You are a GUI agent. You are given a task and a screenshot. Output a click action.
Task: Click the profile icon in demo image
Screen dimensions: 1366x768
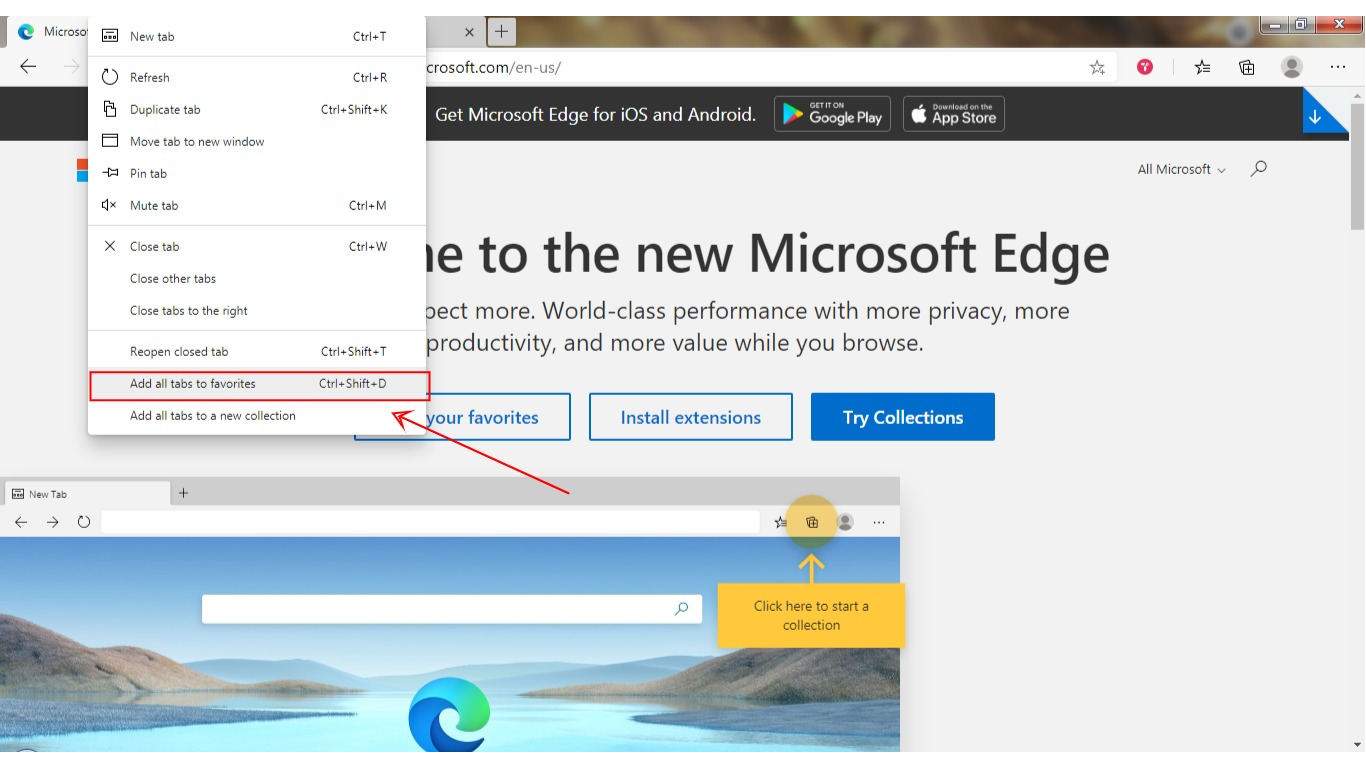pyautogui.click(x=845, y=522)
